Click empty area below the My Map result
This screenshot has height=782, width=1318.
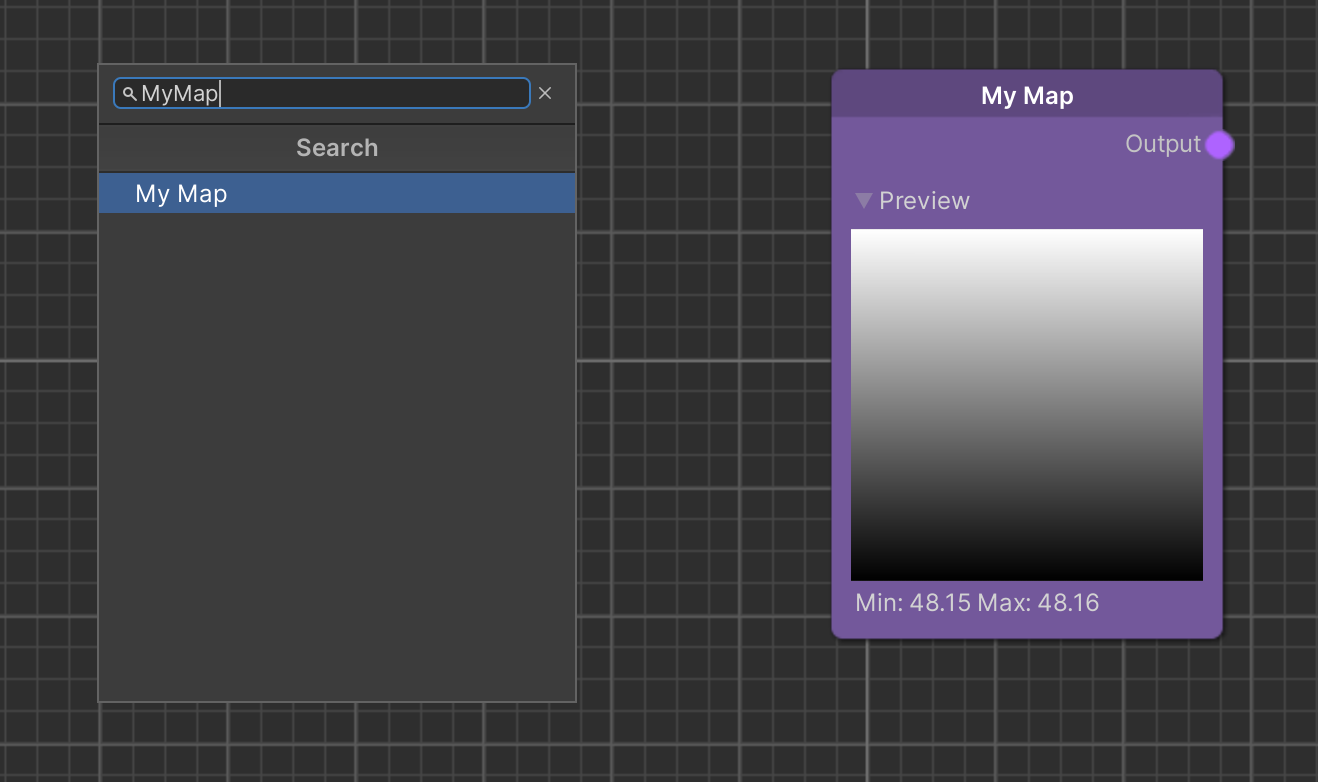point(337,450)
